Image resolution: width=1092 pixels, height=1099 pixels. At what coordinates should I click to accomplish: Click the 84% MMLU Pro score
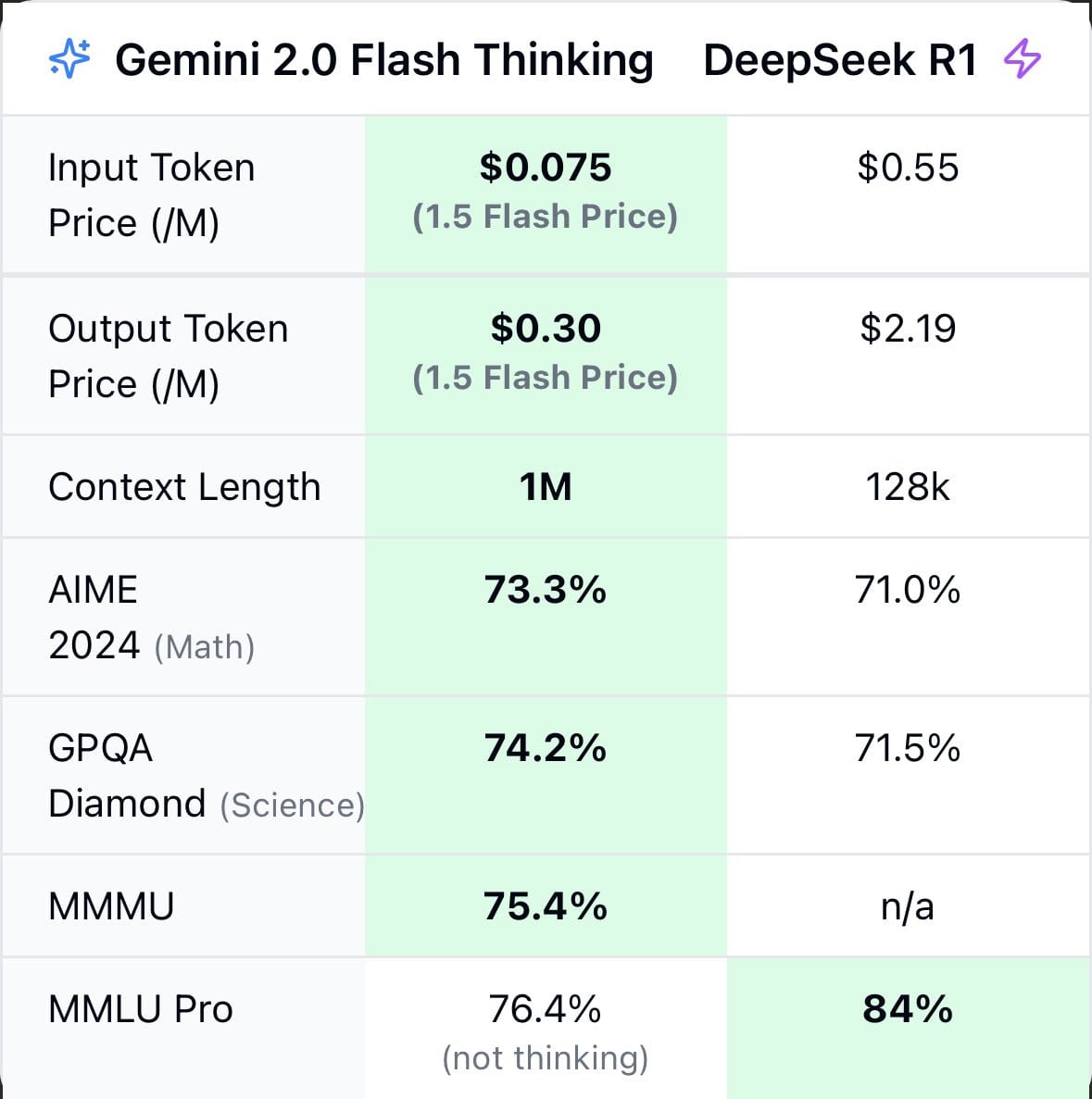908,1009
